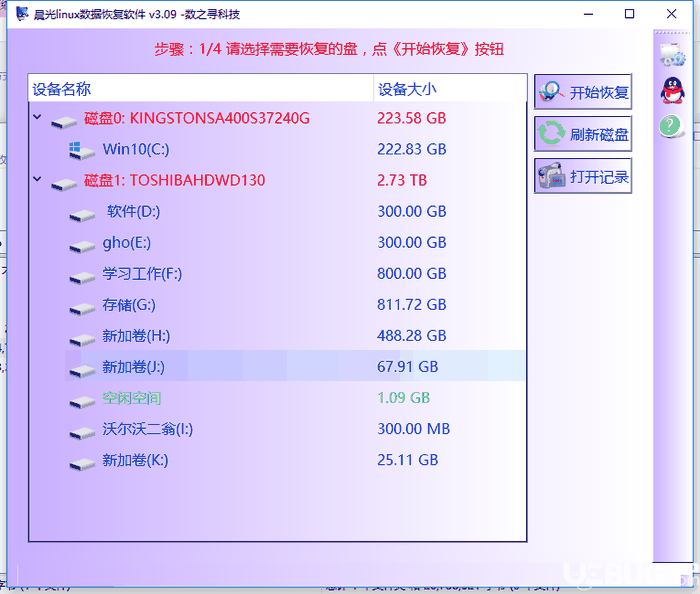The height and width of the screenshot is (594, 700).
Task: Click the Windows logo icon beside Win10(C:)
Action: [x=82, y=150]
